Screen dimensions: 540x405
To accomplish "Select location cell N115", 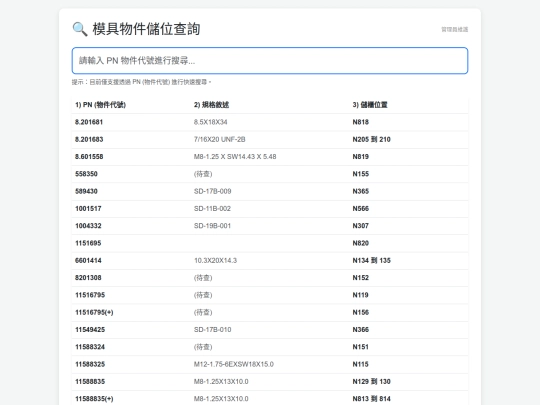I will [360, 364].
